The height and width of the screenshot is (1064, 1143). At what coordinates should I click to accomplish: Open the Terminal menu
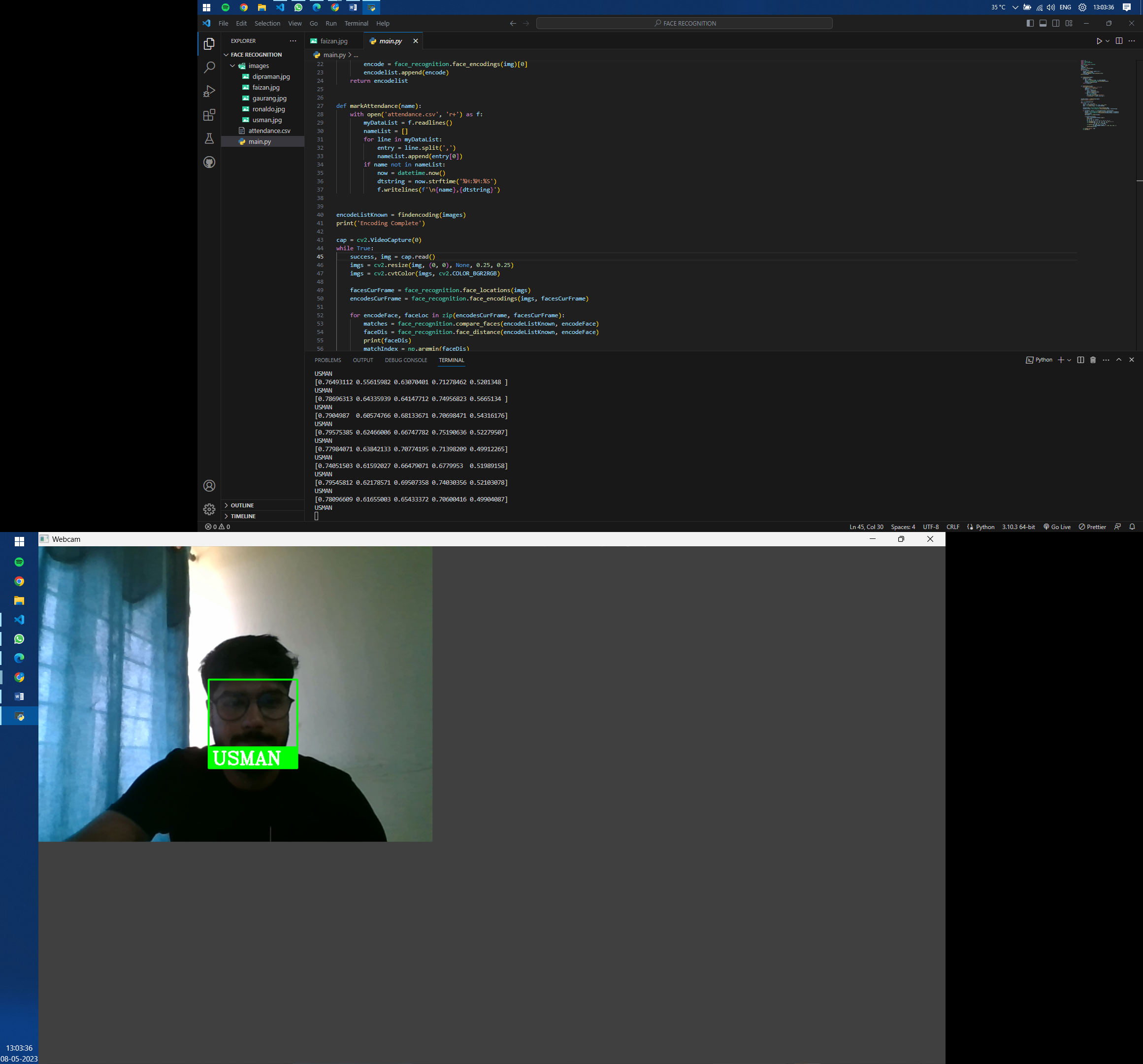(356, 24)
